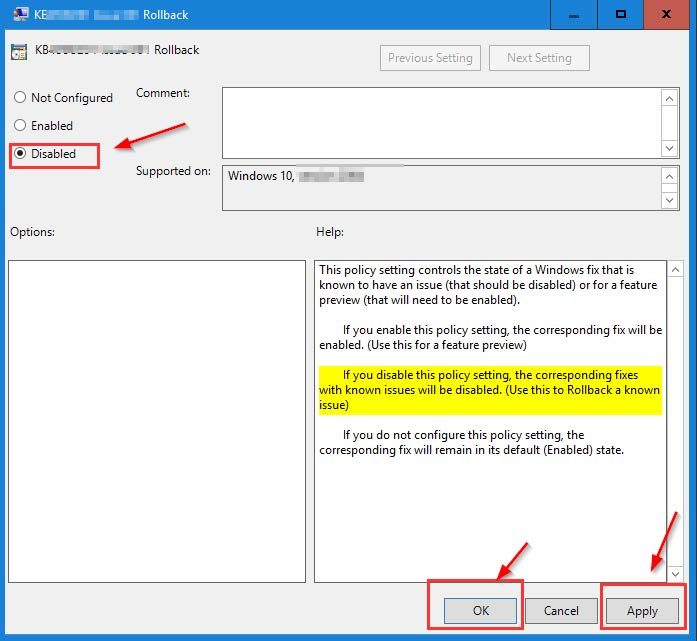Confirm with the OK button
Image resolution: width=697 pixels, height=641 pixels.
click(x=480, y=610)
